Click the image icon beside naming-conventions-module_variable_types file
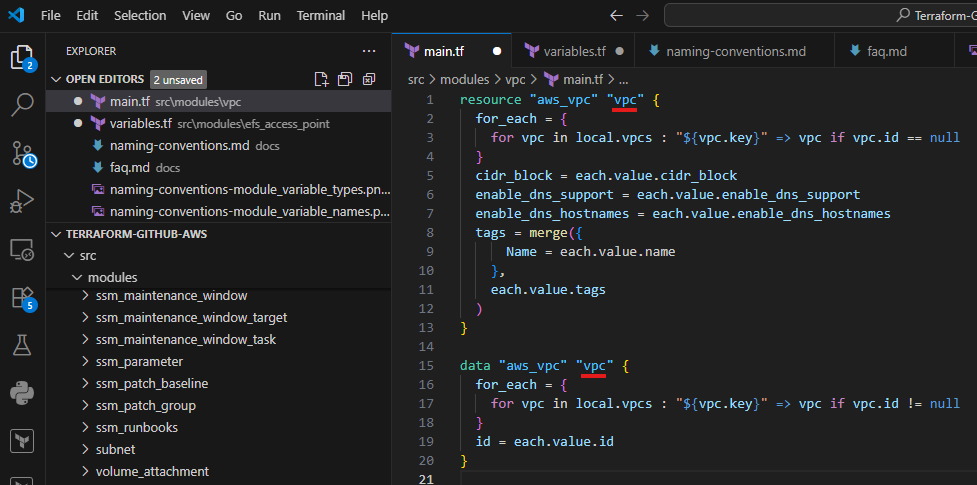This screenshot has width=977, height=485. click(x=97, y=189)
